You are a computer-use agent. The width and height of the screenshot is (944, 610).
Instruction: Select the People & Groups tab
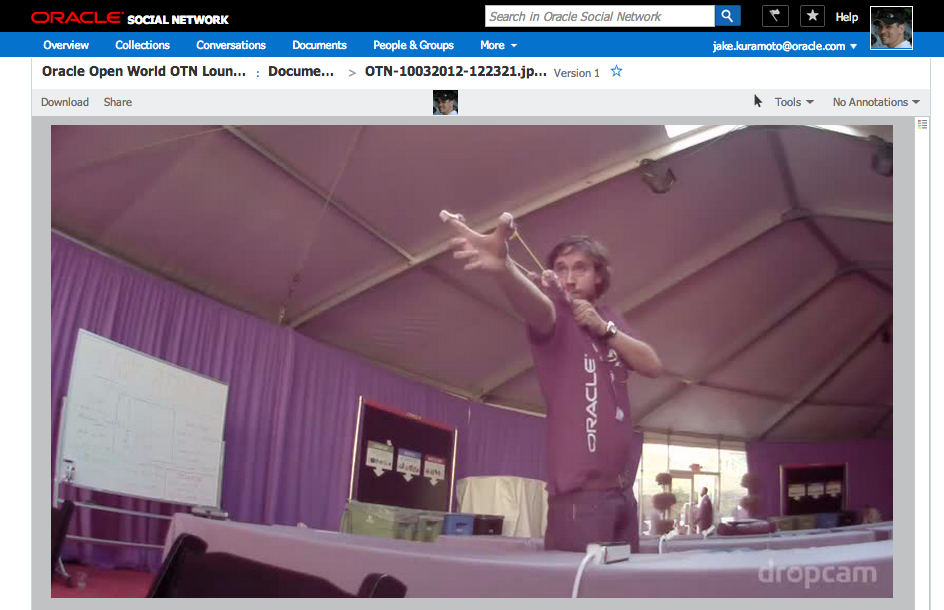pos(413,45)
